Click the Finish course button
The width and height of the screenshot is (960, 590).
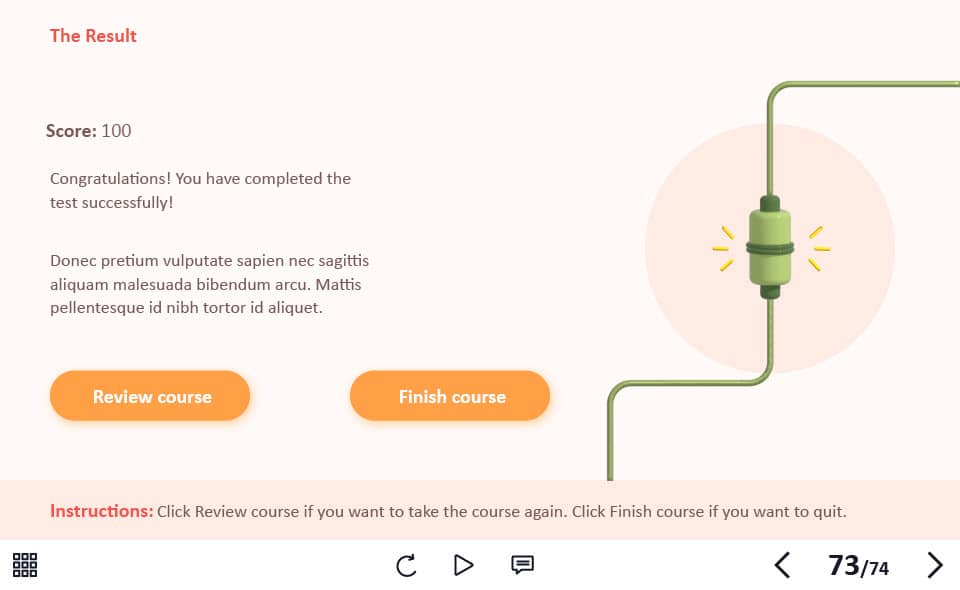pos(450,395)
